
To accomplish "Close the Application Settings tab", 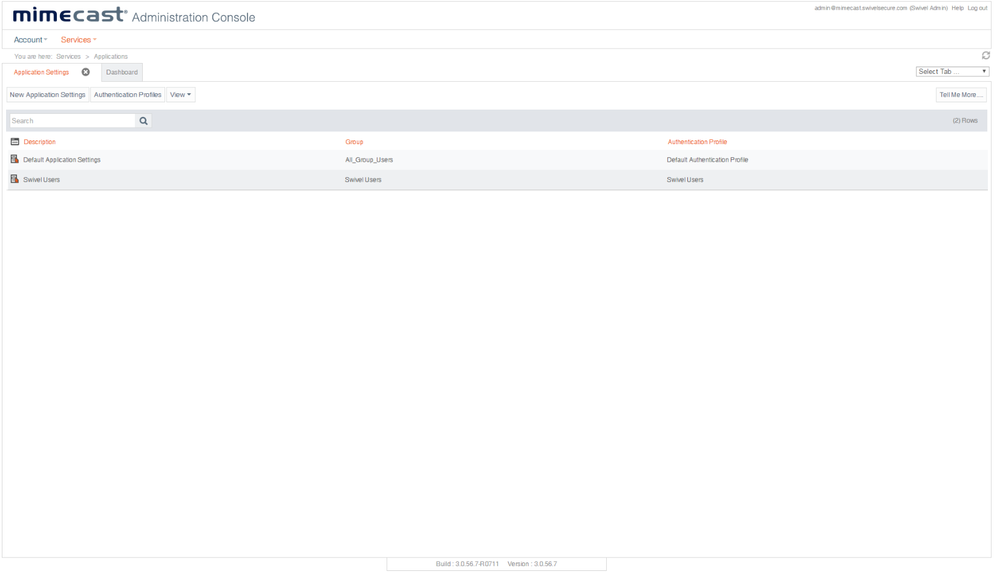I will 85,72.
